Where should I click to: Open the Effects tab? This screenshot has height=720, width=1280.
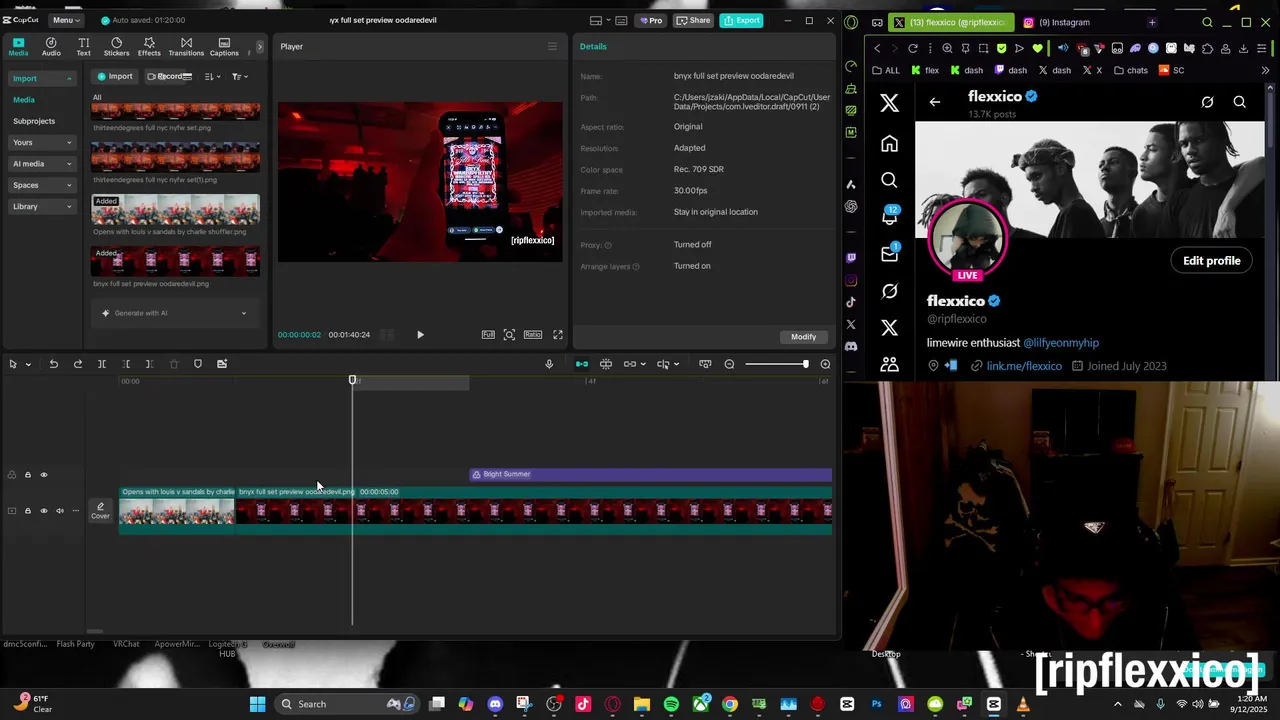click(x=149, y=47)
